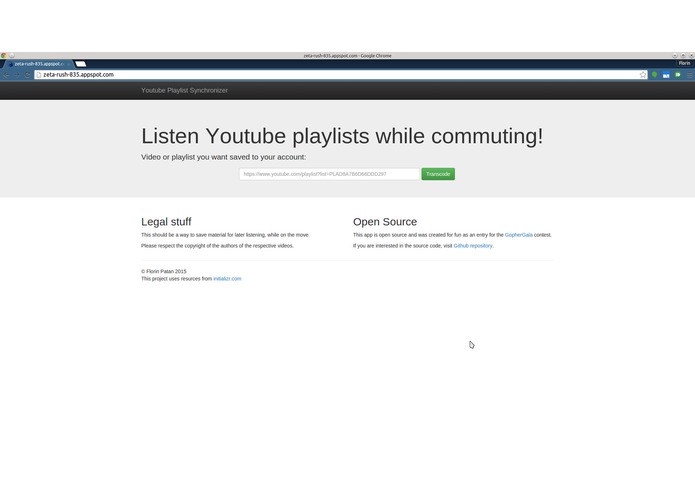The height and width of the screenshot is (494, 695).
Task: Reload the page with the refresh icon
Action: [27, 75]
